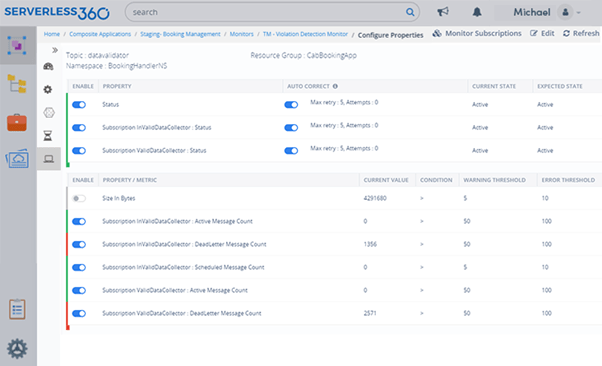Click Monitor Subscriptions icon
This screenshot has height=366, width=602.
437,33
